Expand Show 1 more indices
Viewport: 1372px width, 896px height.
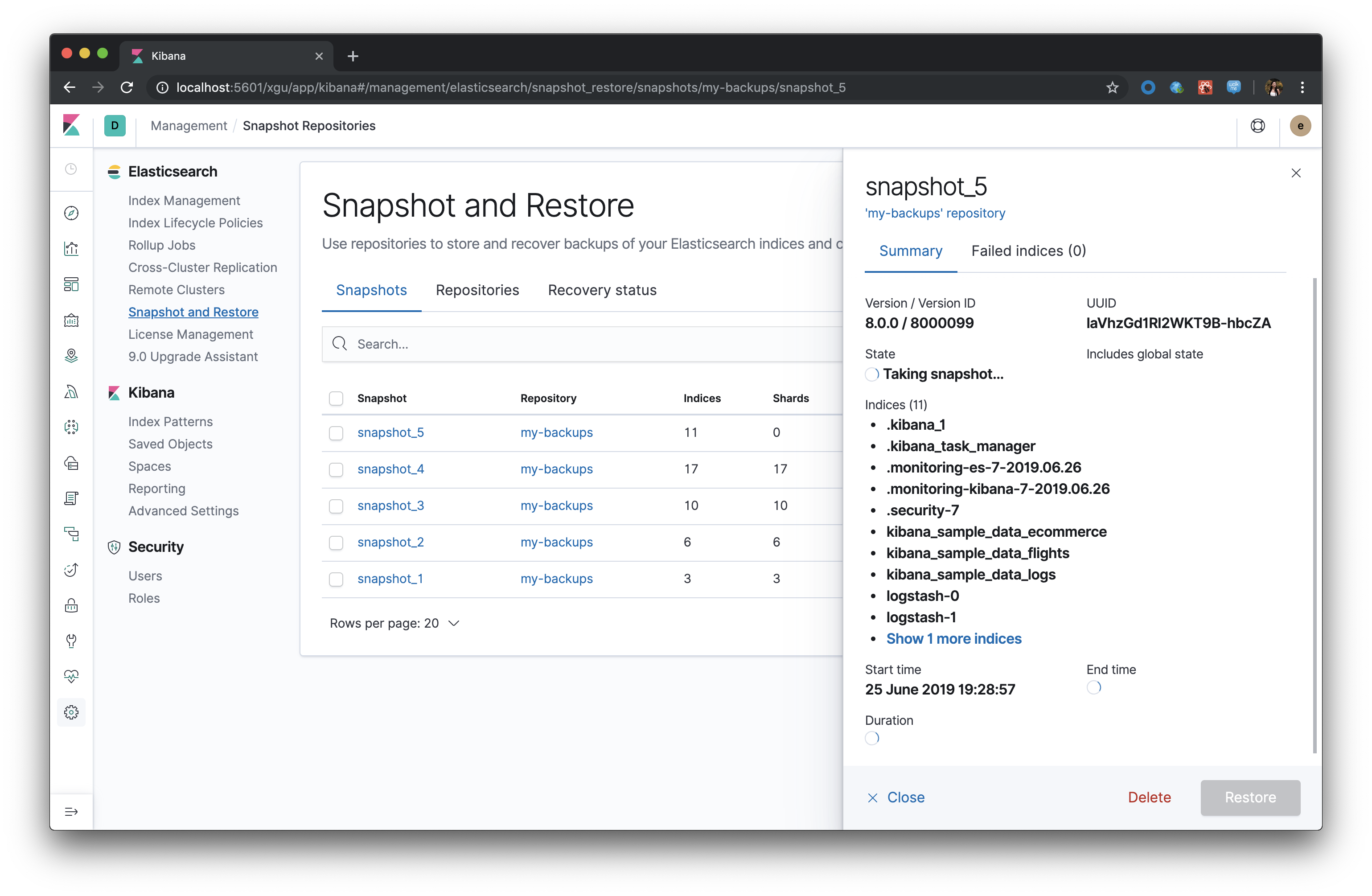(953, 639)
